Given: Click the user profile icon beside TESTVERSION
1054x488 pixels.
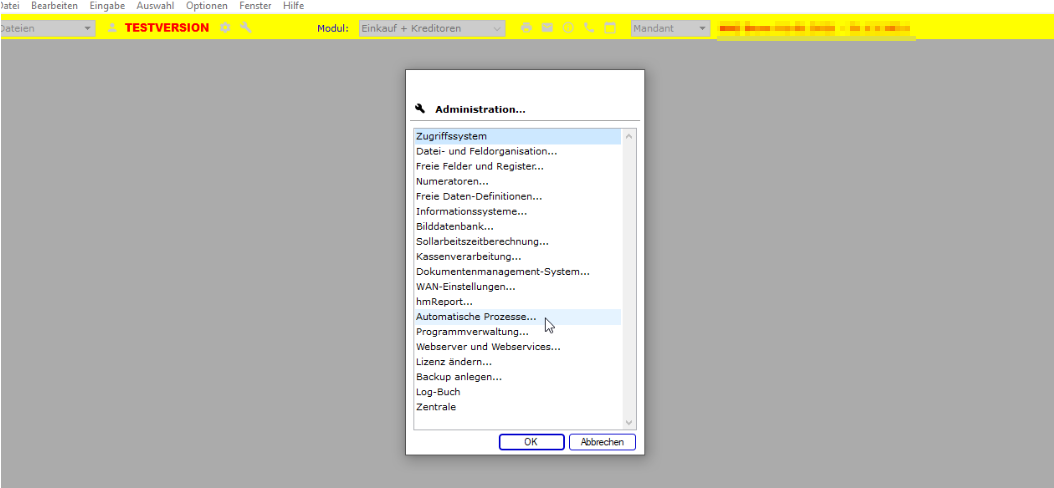Looking at the screenshot, I should [x=112, y=28].
